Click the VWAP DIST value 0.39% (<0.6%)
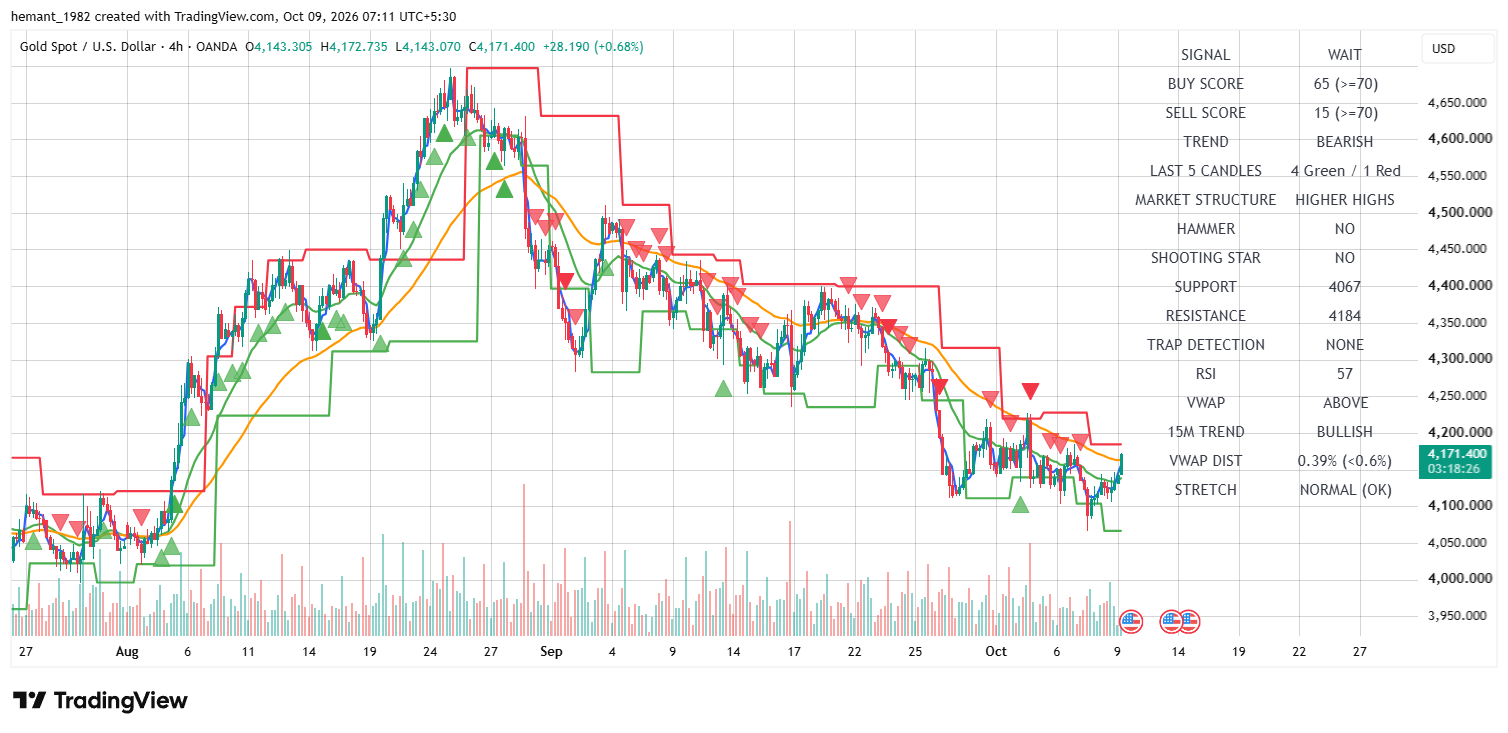1508x733 pixels. tap(1345, 461)
